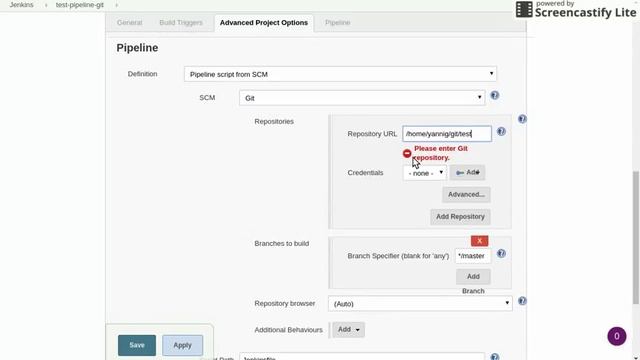Open the Repository browser Auto dropdown
The height and width of the screenshot is (360, 640).
coord(420,304)
